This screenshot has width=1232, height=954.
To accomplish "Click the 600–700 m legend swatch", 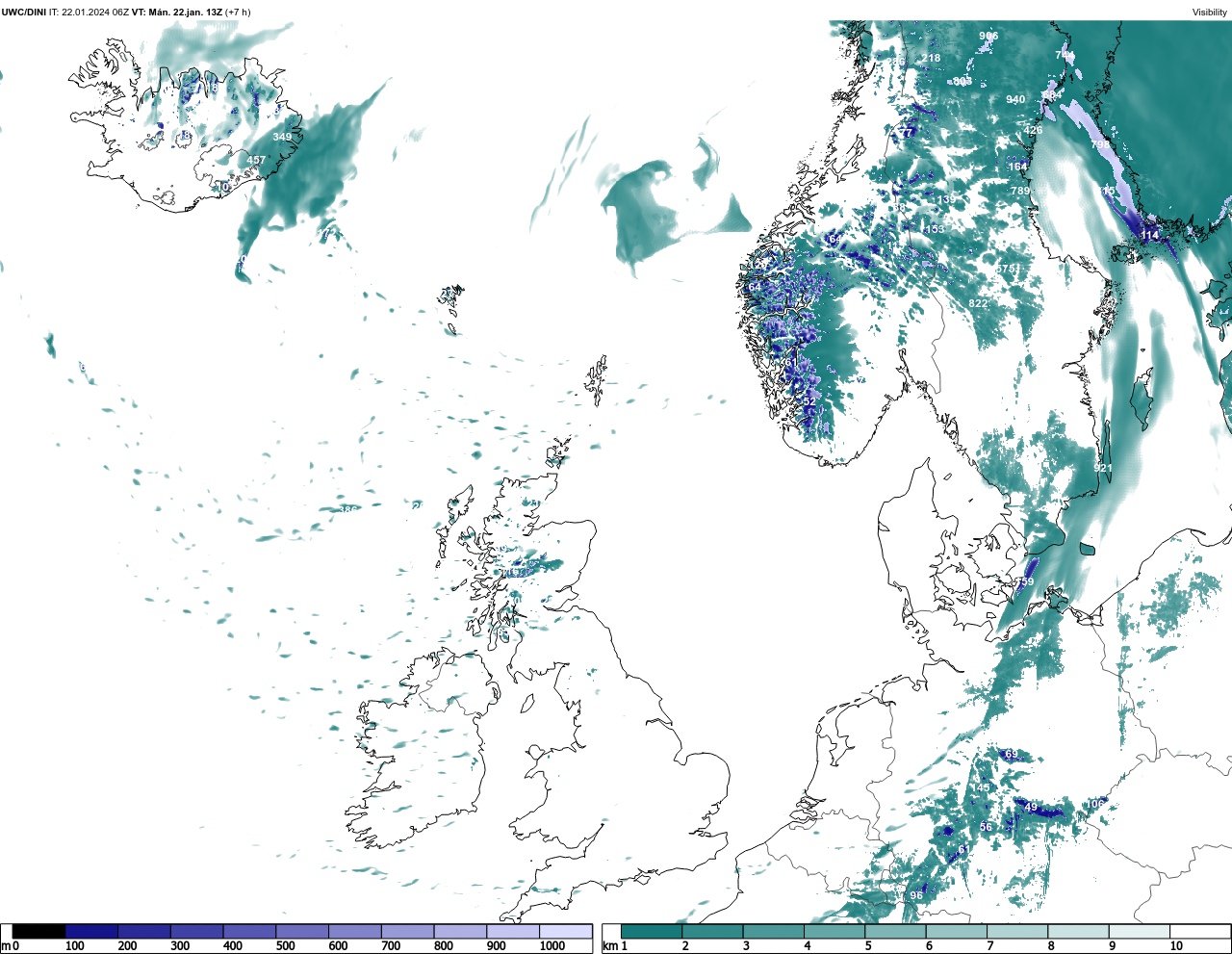I will (354, 931).
